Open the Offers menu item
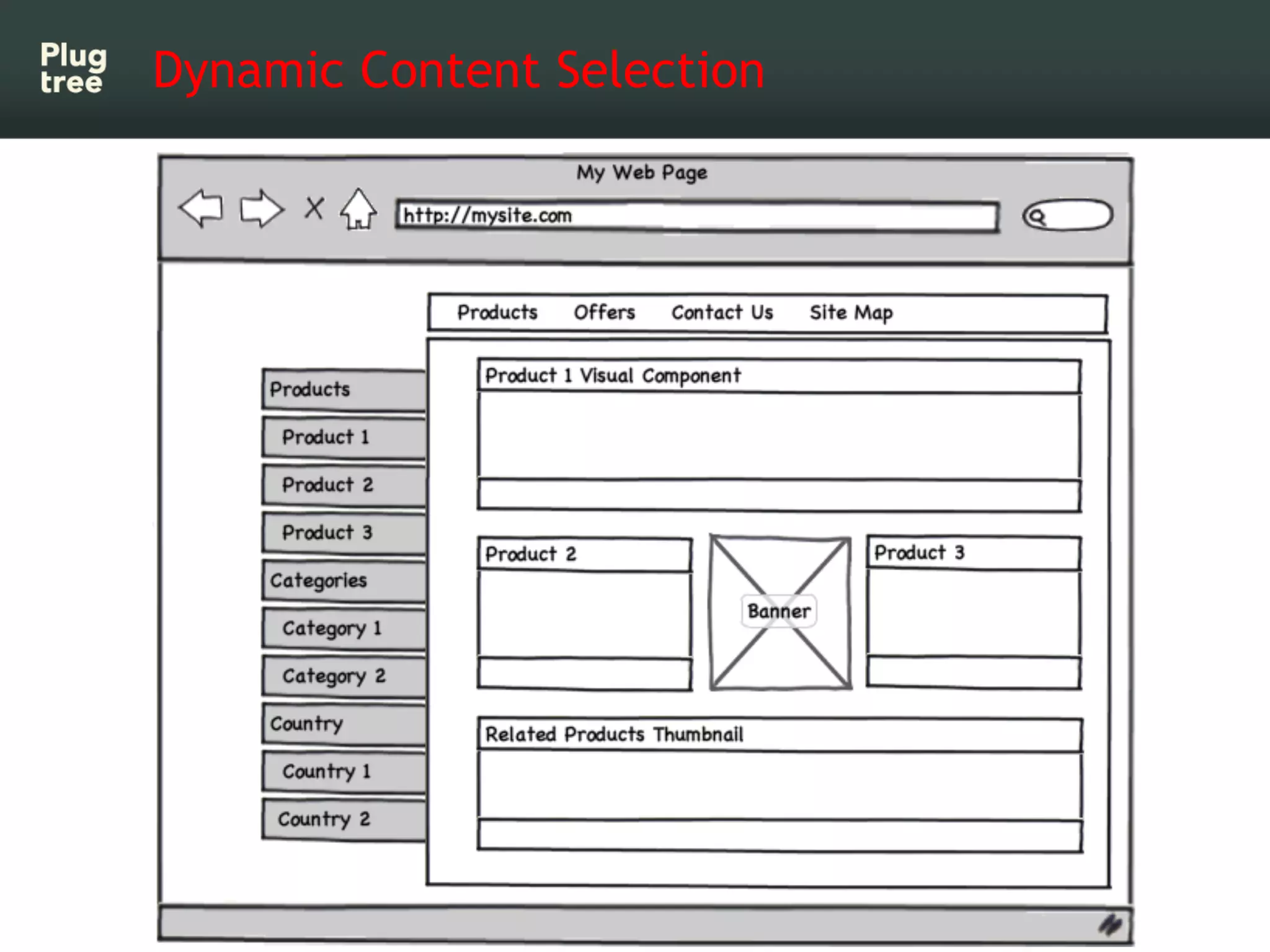The height and width of the screenshot is (952, 1270). click(605, 312)
